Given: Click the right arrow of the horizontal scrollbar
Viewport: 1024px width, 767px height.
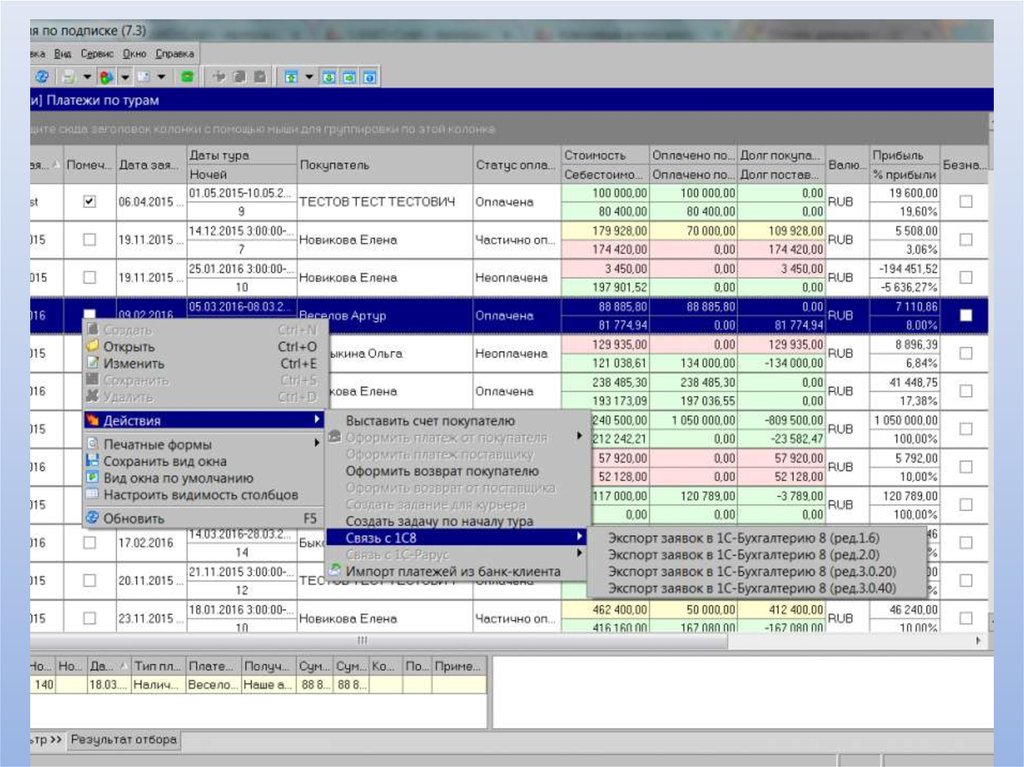Looking at the screenshot, I should 978,640.
